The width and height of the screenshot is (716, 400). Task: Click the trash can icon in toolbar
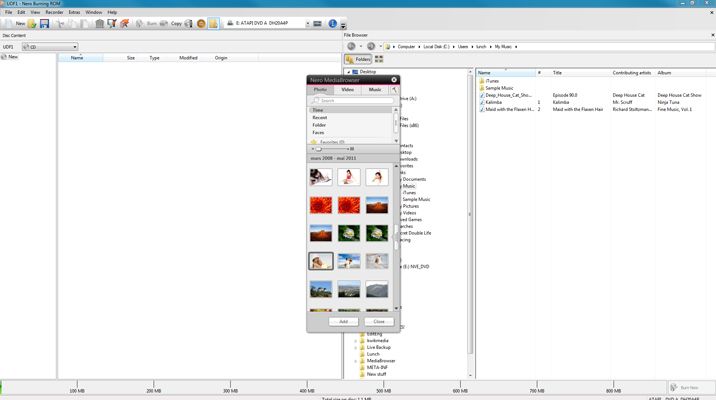coord(100,23)
